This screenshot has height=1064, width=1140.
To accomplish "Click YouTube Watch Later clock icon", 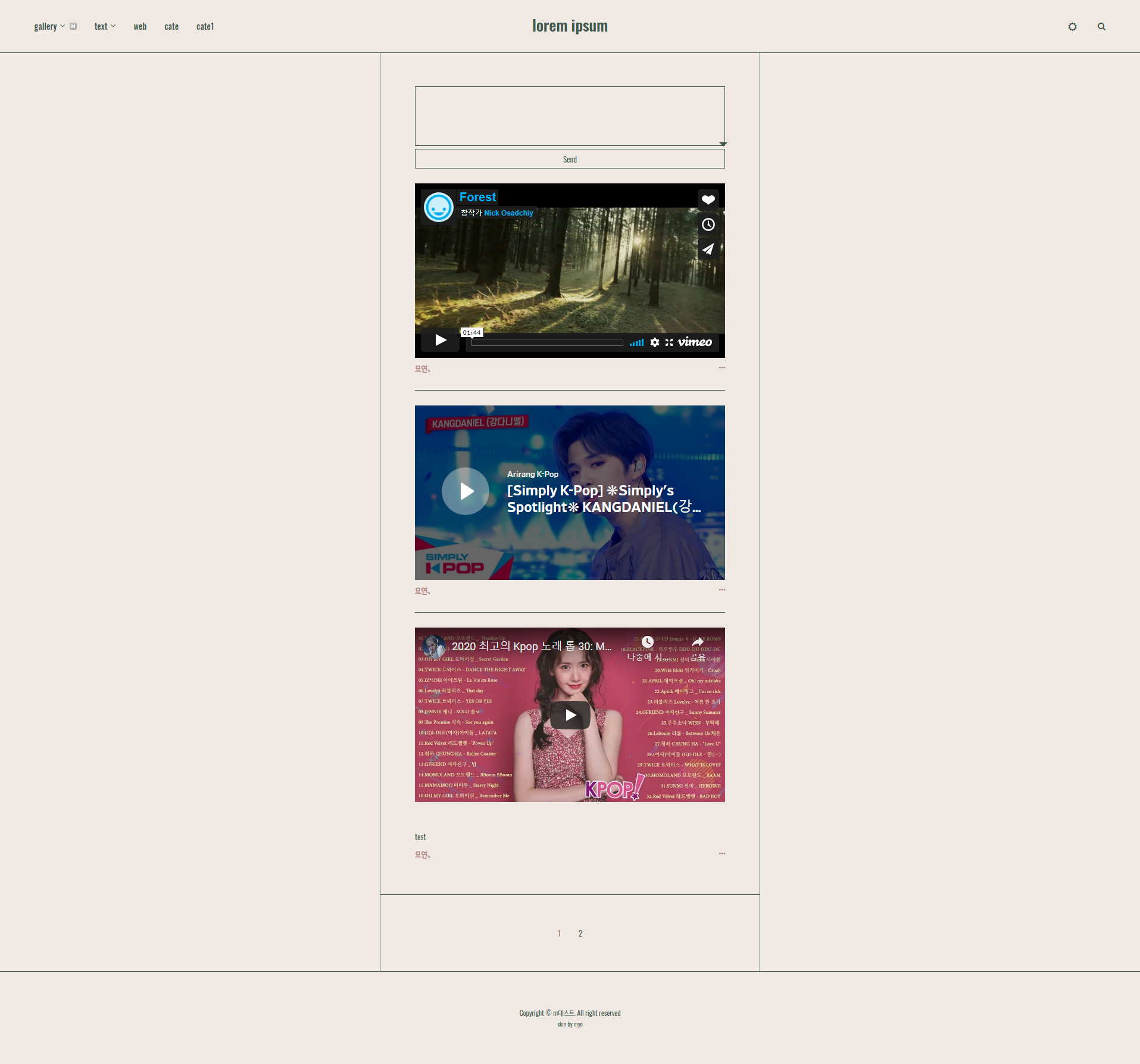I will click(x=647, y=642).
